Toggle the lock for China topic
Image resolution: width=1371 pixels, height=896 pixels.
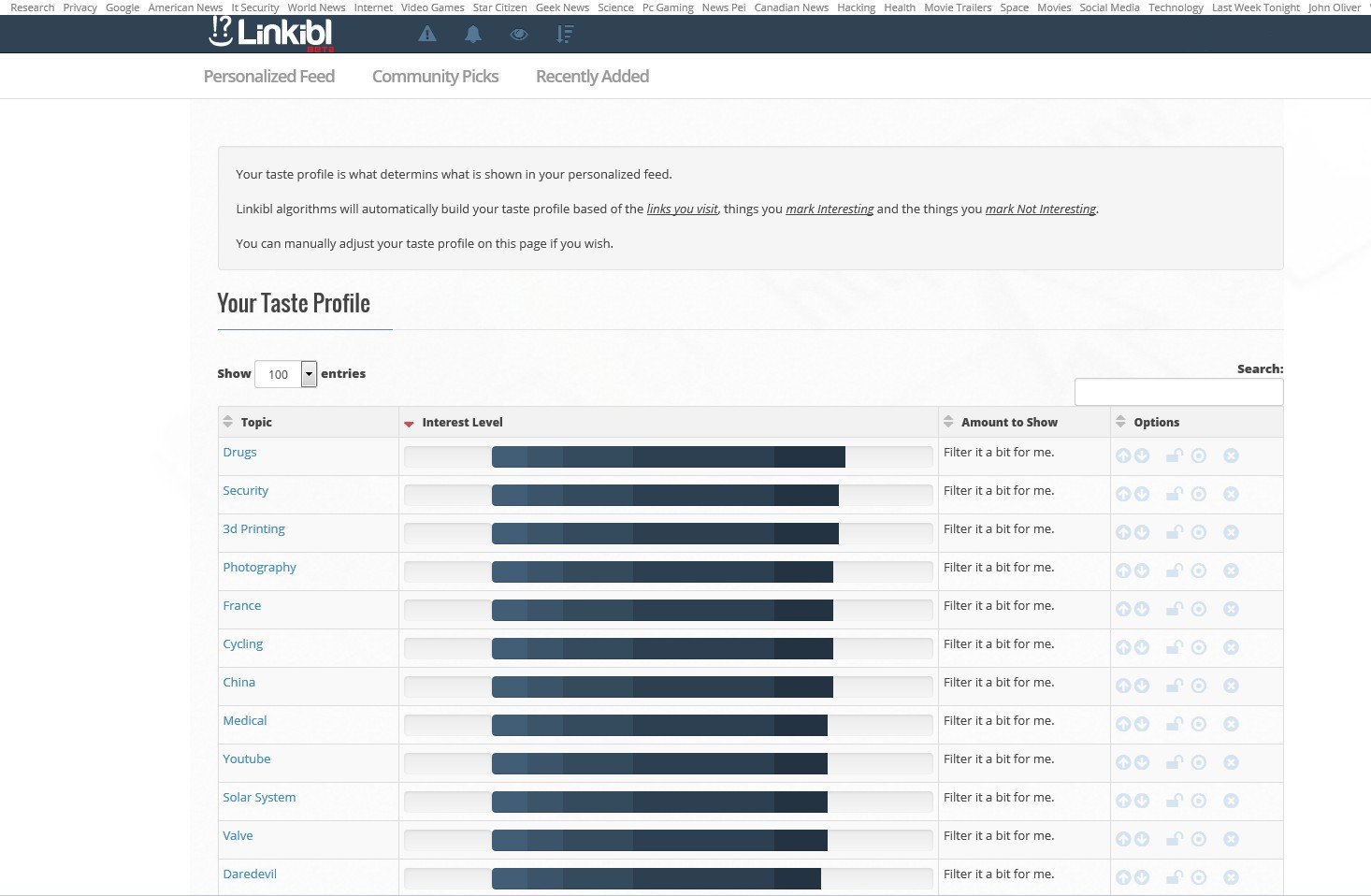[1175, 686]
